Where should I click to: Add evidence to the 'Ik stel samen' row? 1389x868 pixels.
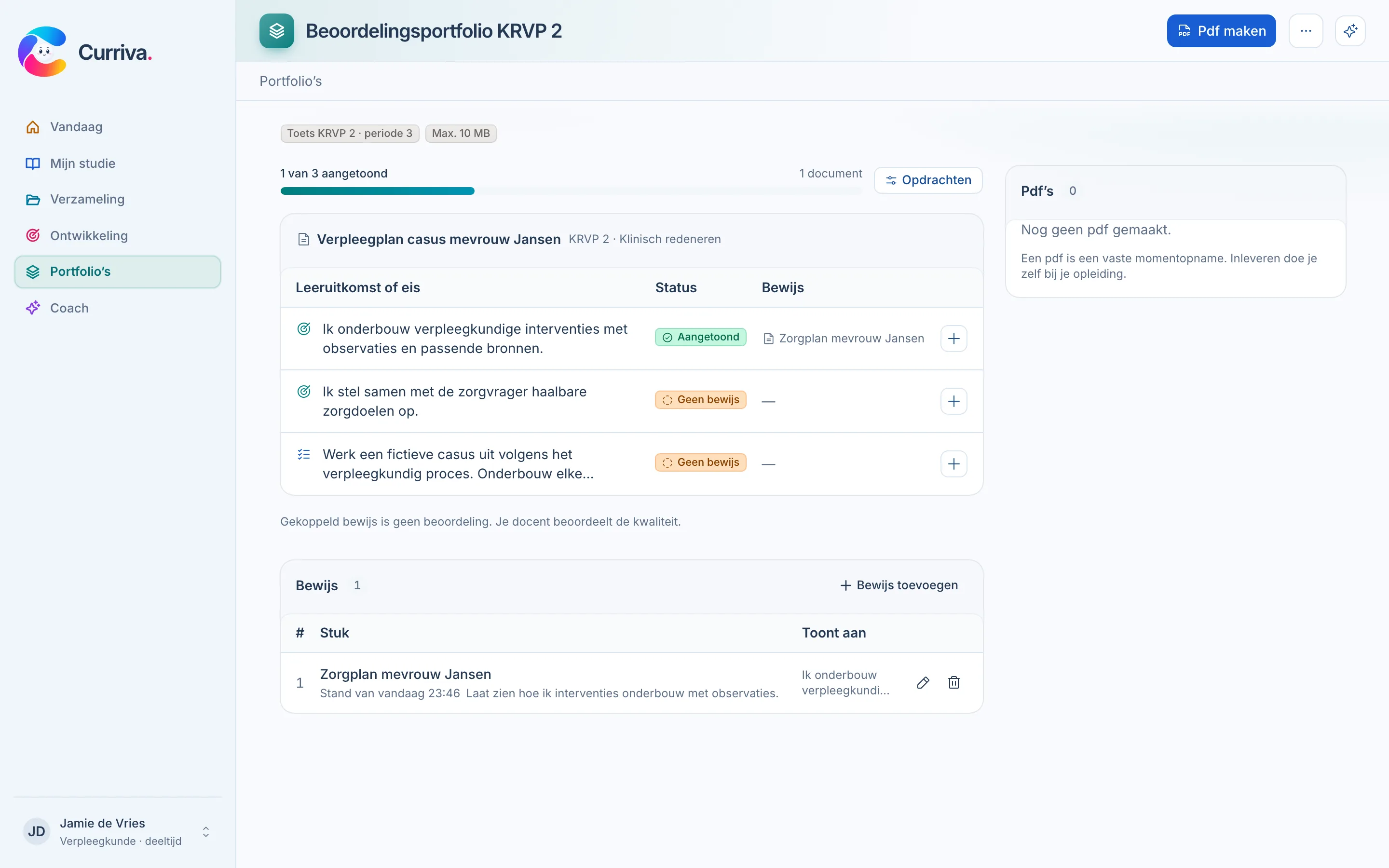click(x=953, y=401)
